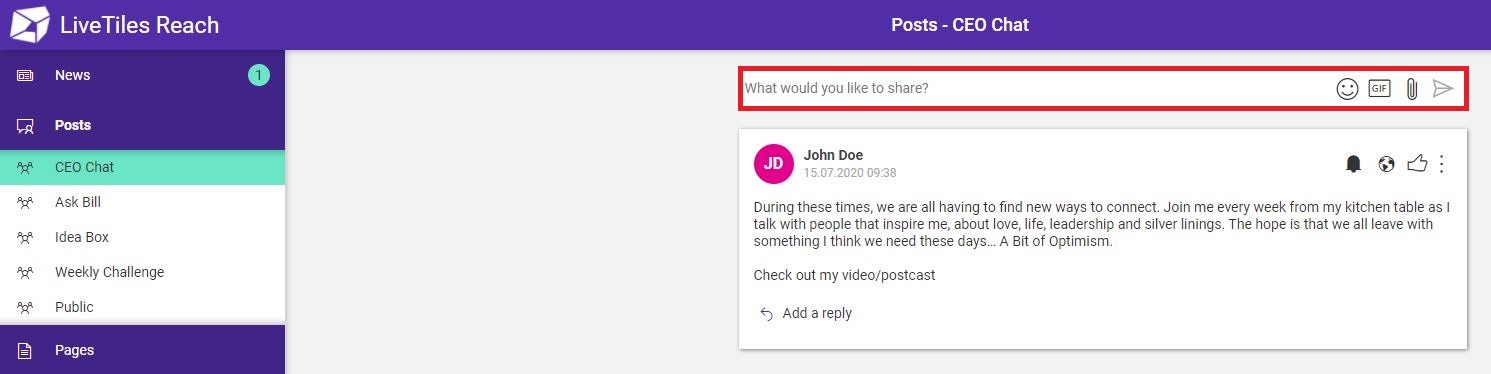This screenshot has height=374, width=1491.
Task: Open the Idea Box channel
Action: coord(142,237)
